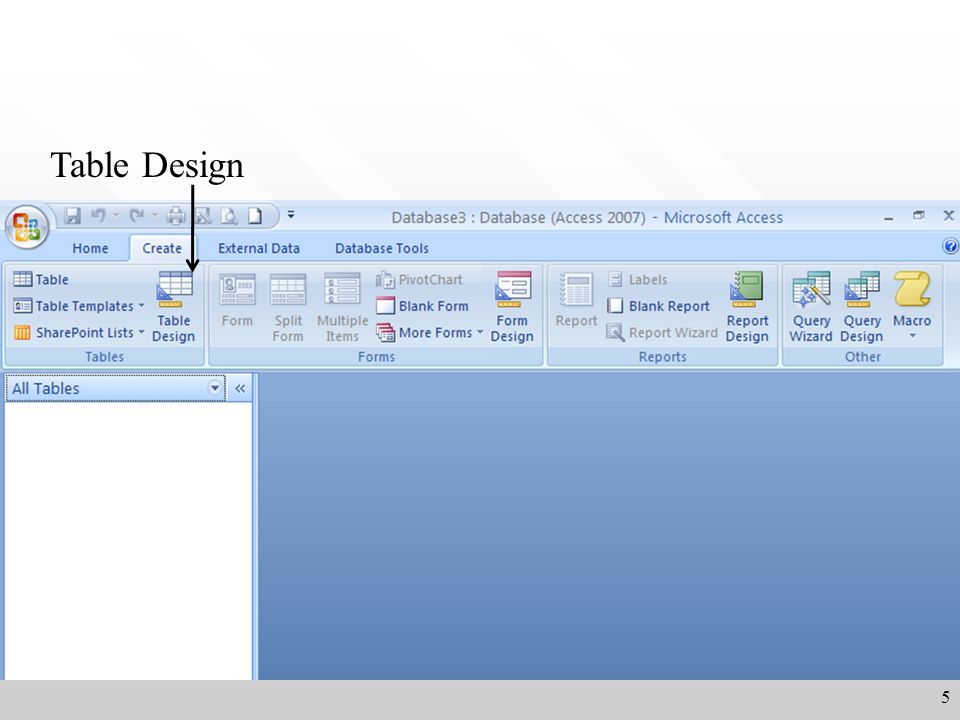Screen dimensions: 960x720
Task: Click the Redo icon in Quick Access toolbar
Action: 137,216
